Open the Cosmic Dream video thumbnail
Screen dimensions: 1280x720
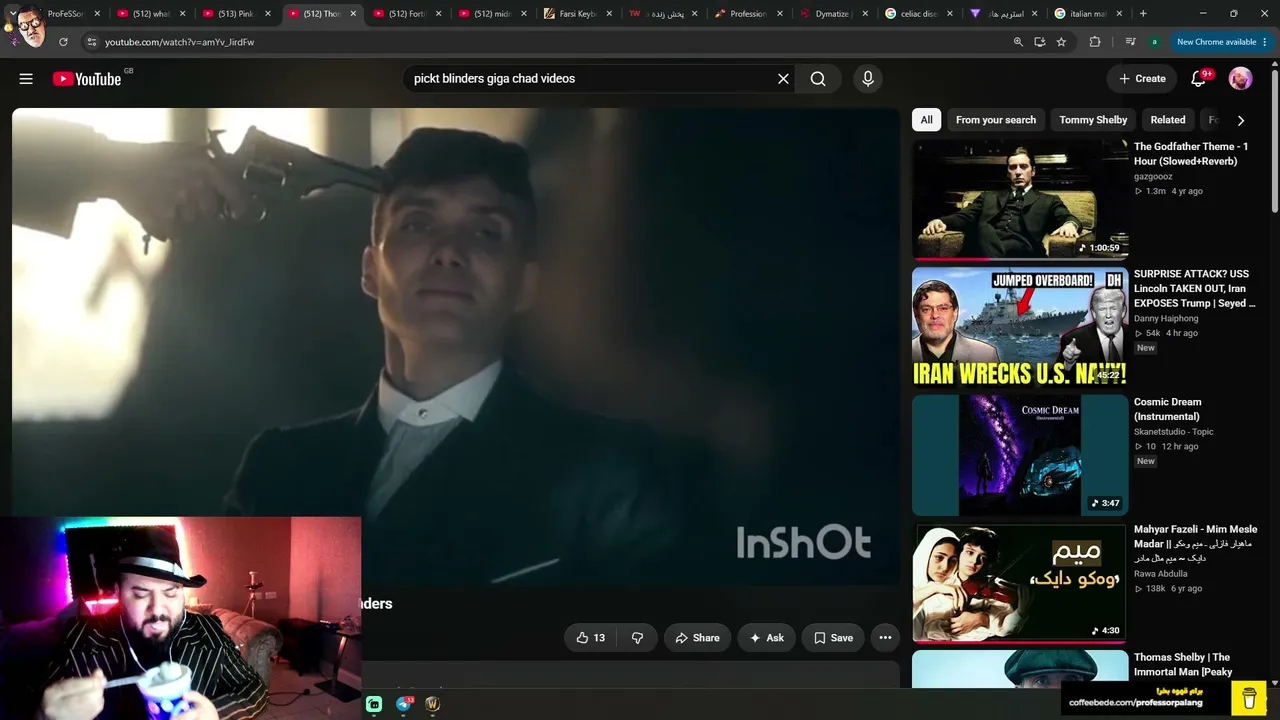click(1019, 455)
